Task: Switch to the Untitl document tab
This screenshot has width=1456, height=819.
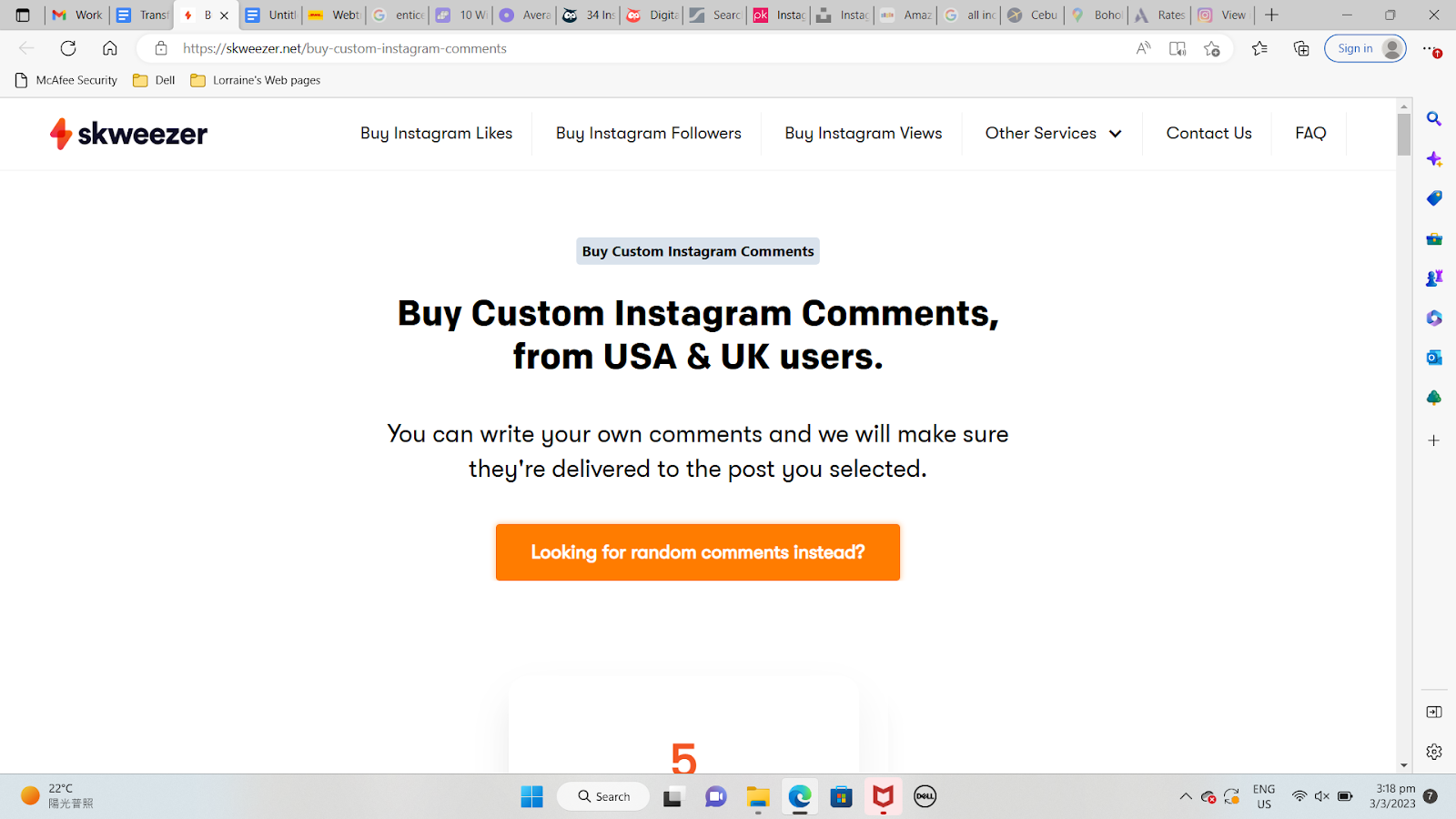Action: (x=270, y=15)
